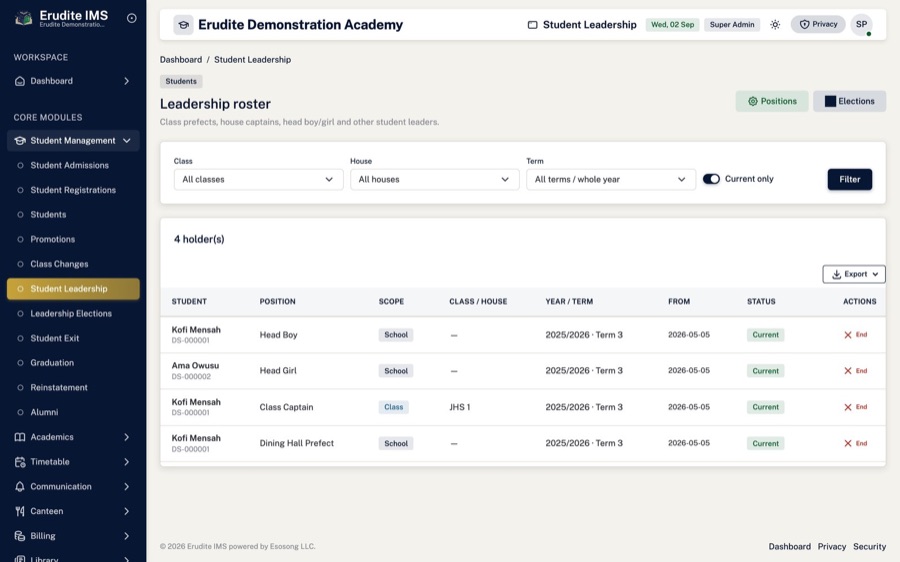The width and height of the screenshot is (900, 562).
Task: Open the Term dropdown showing All terms
Action: click(x=611, y=179)
